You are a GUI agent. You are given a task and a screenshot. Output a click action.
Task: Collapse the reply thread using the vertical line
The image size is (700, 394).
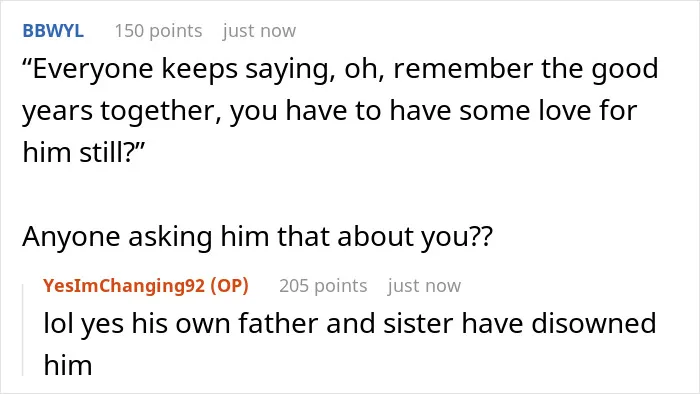point(23,330)
